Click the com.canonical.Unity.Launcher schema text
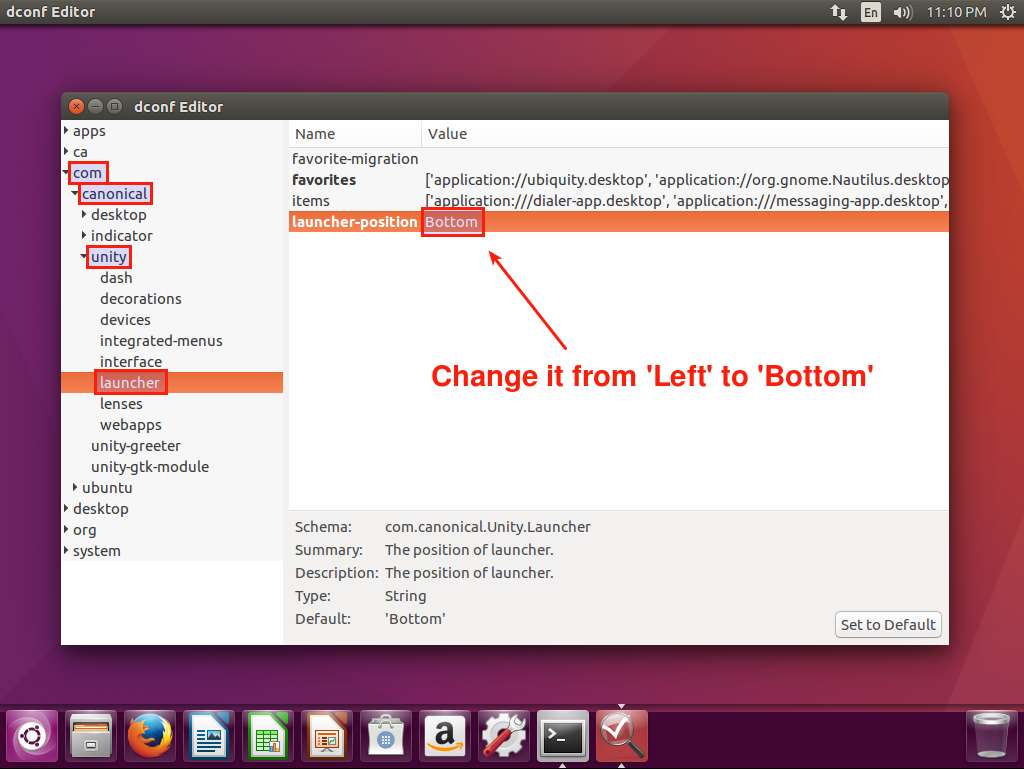1024x769 pixels. [488, 527]
